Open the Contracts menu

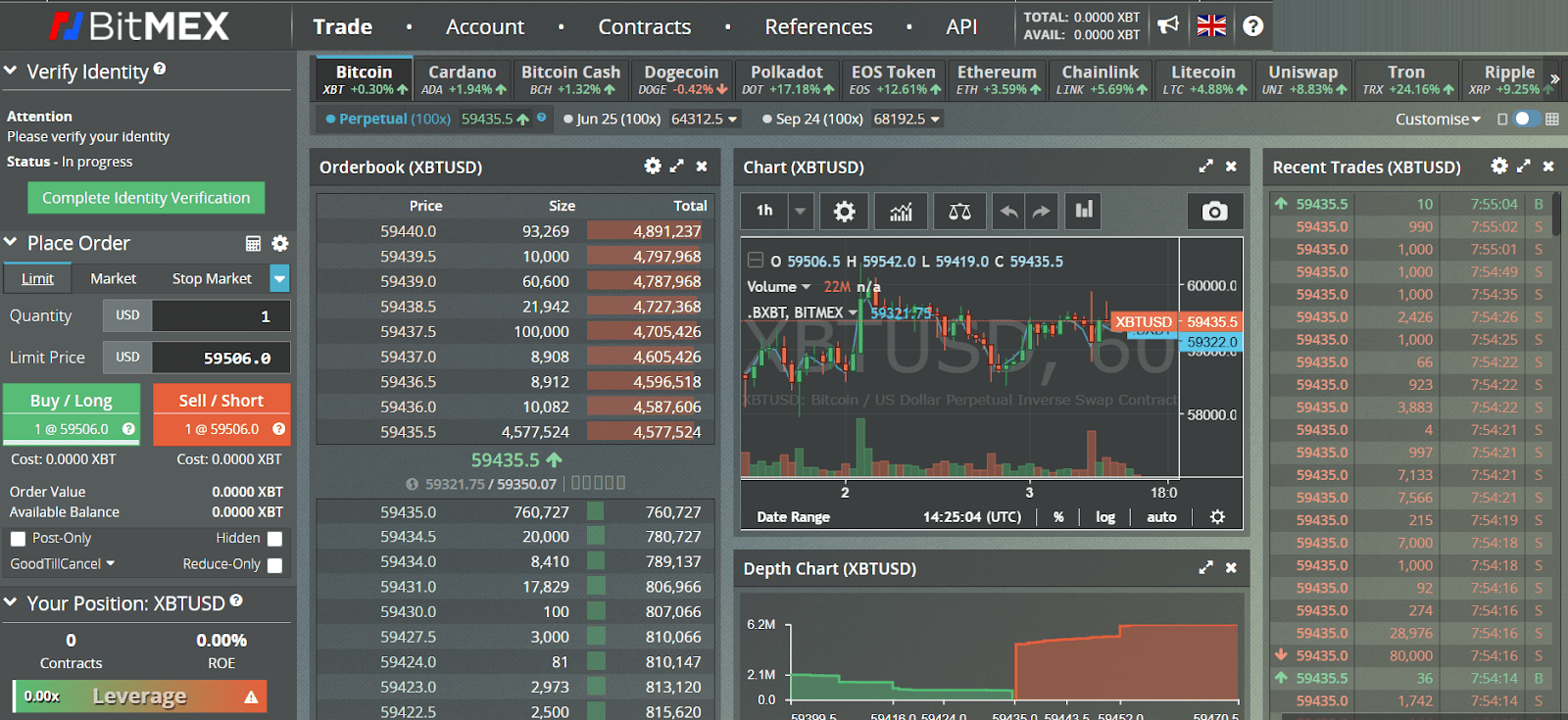pos(645,26)
